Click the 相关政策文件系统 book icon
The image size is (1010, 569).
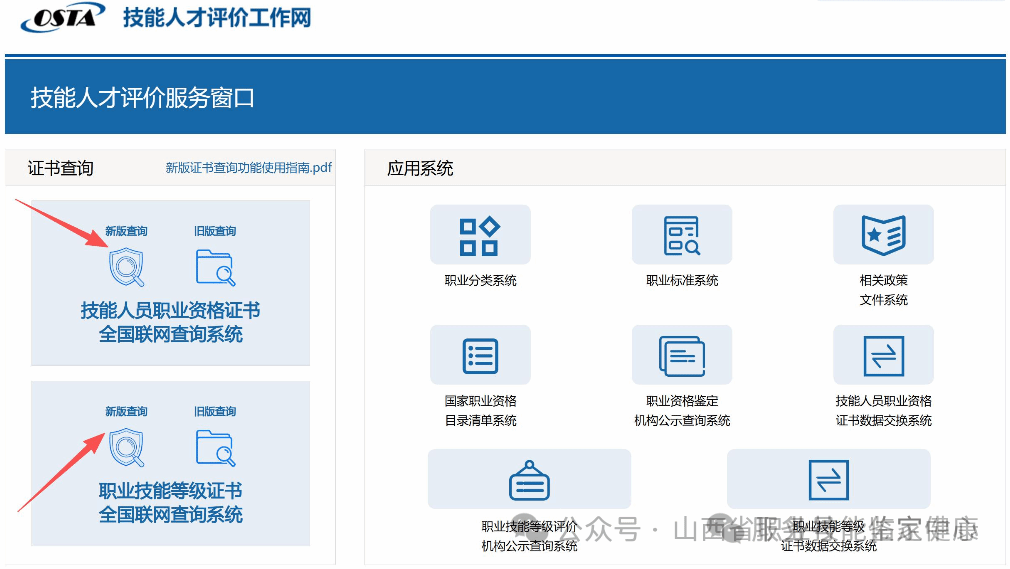pyautogui.click(x=883, y=236)
